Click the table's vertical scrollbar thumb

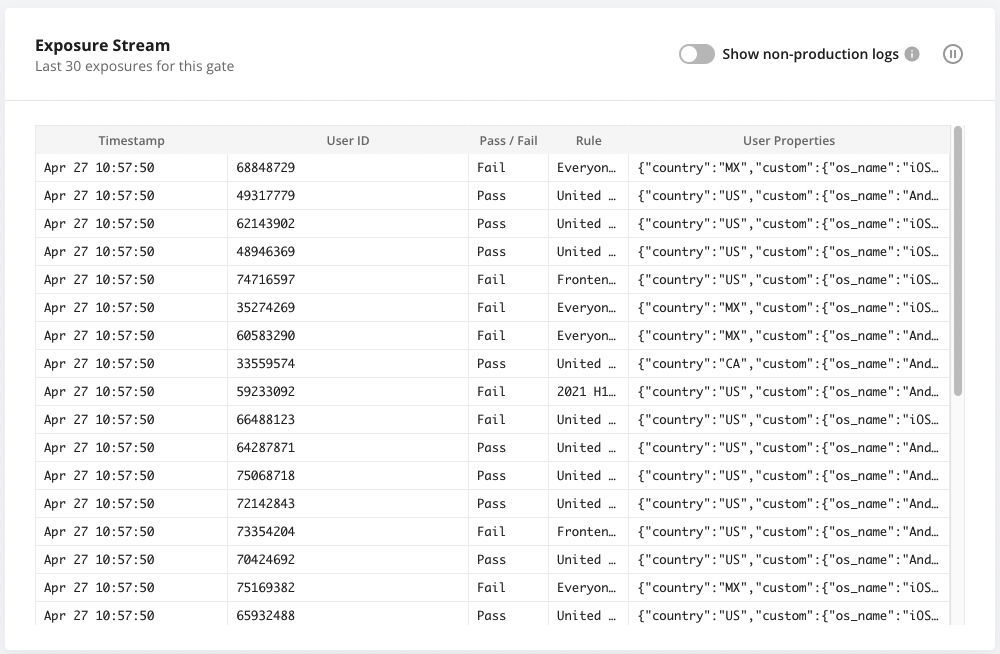(x=957, y=261)
